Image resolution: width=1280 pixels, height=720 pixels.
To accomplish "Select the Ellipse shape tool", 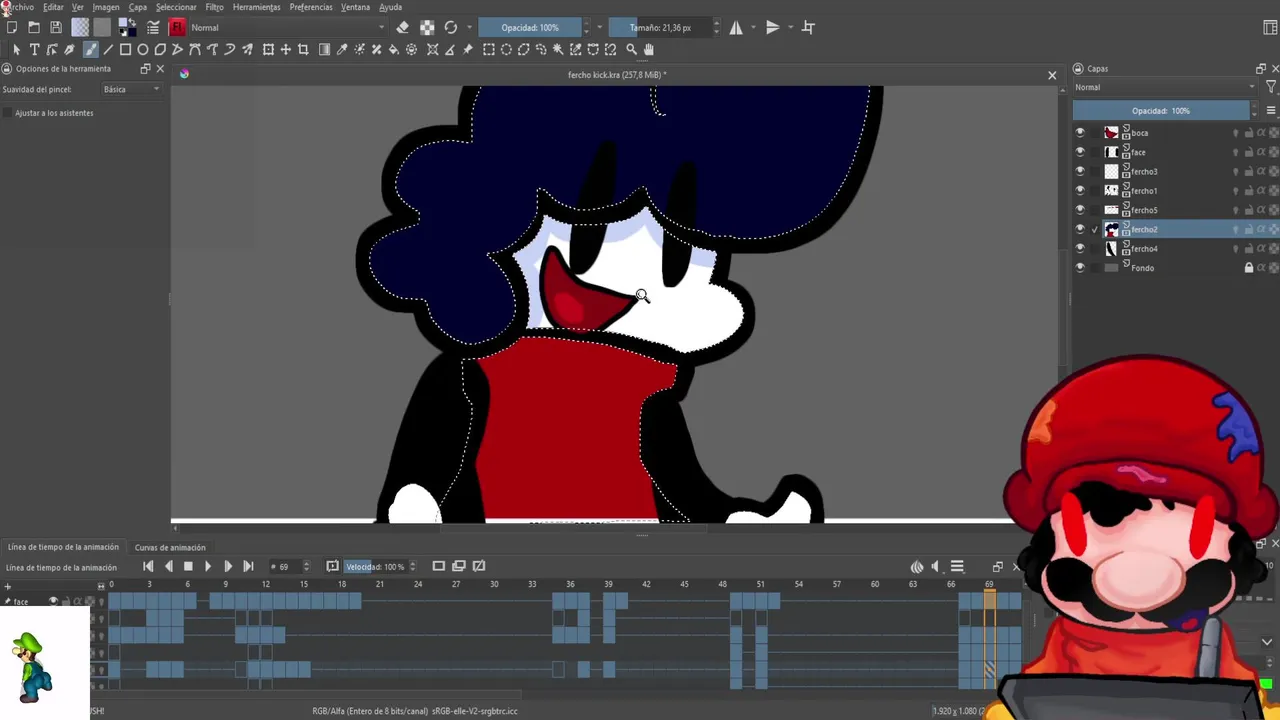I will 143,49.
